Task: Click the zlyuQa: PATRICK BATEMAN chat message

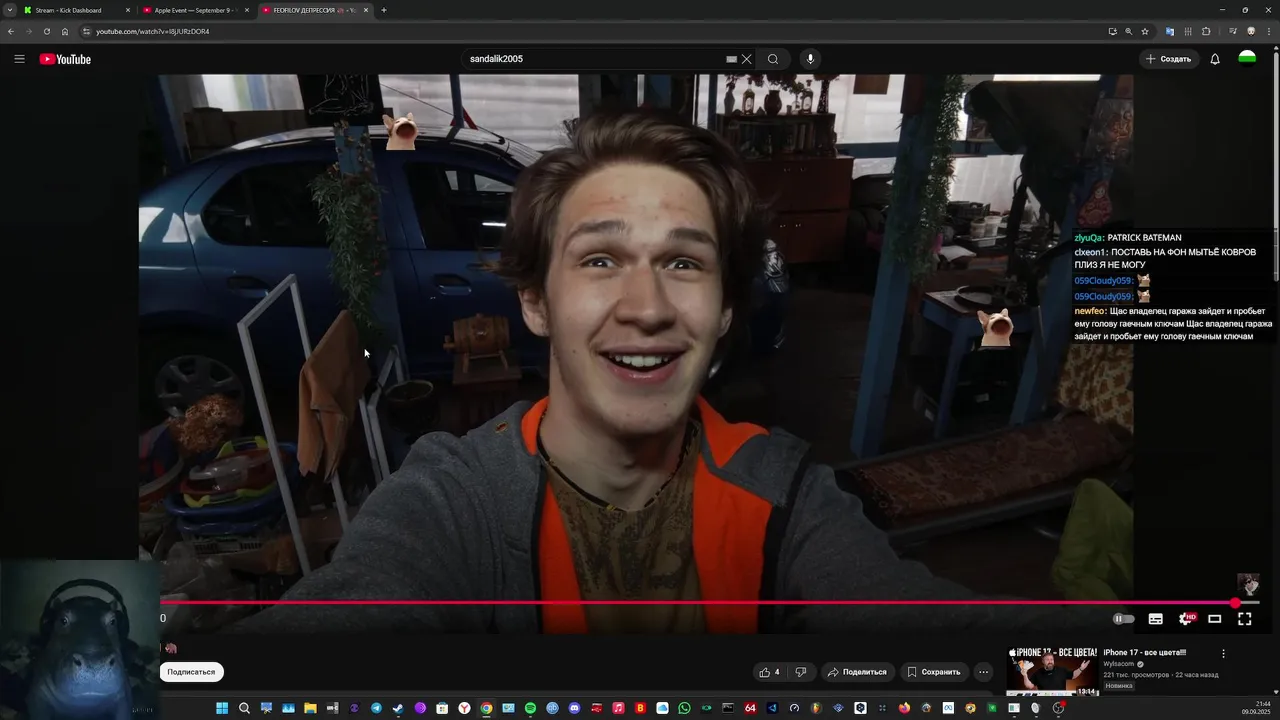Action: click(x=1128, y=238)
